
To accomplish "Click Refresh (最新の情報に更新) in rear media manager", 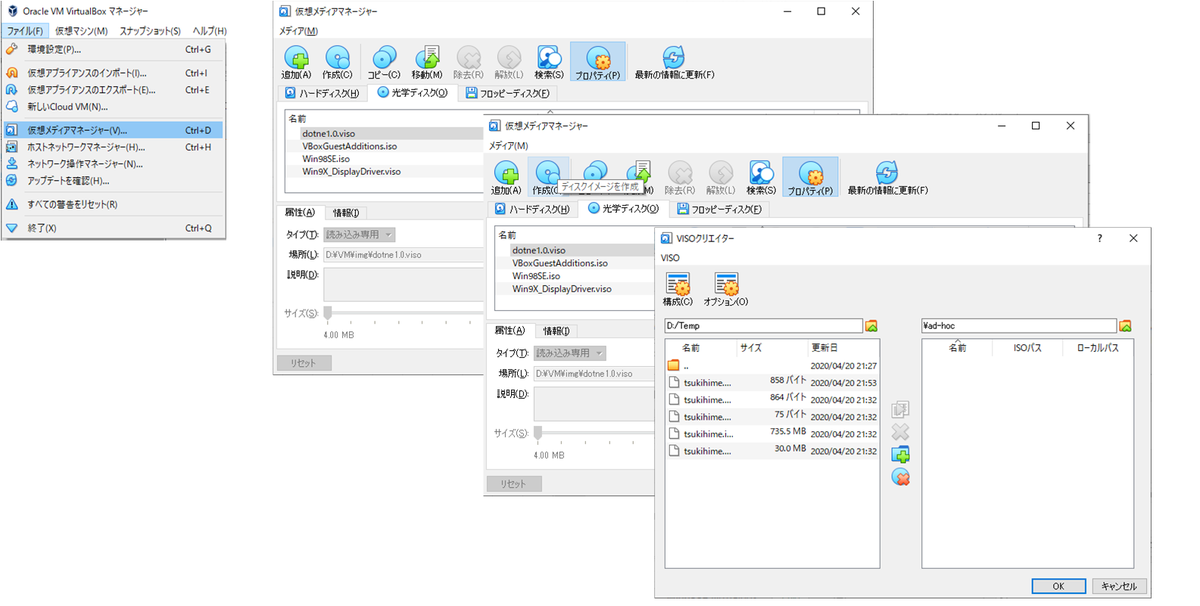I will click(674, 59).
